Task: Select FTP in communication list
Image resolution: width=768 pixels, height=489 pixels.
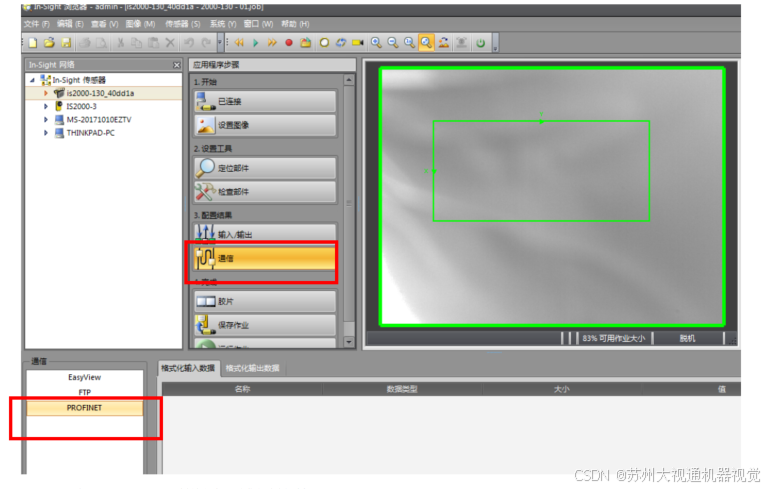Action: 84,392
